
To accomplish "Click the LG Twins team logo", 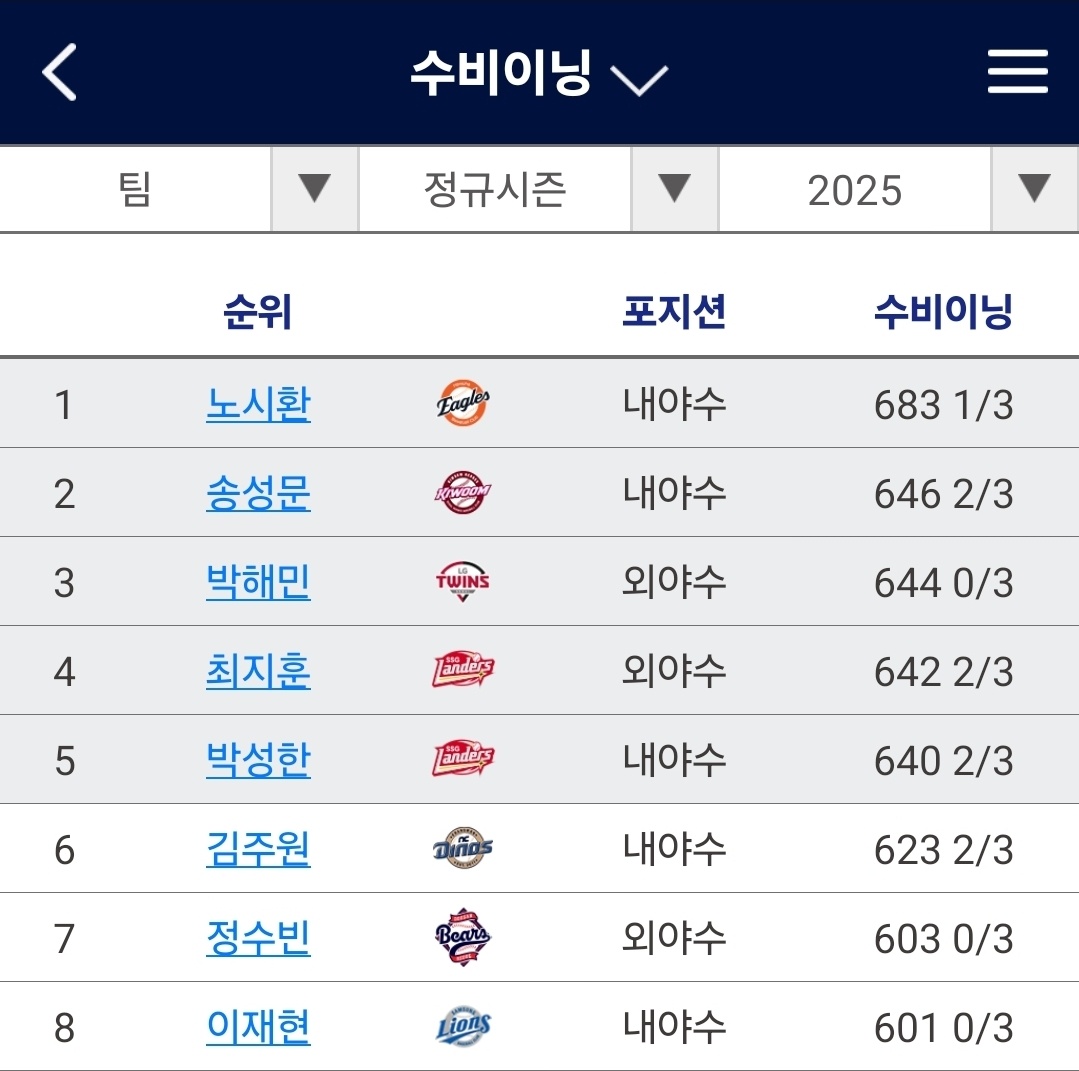I will pyautogui.click(x=463, y=582).
